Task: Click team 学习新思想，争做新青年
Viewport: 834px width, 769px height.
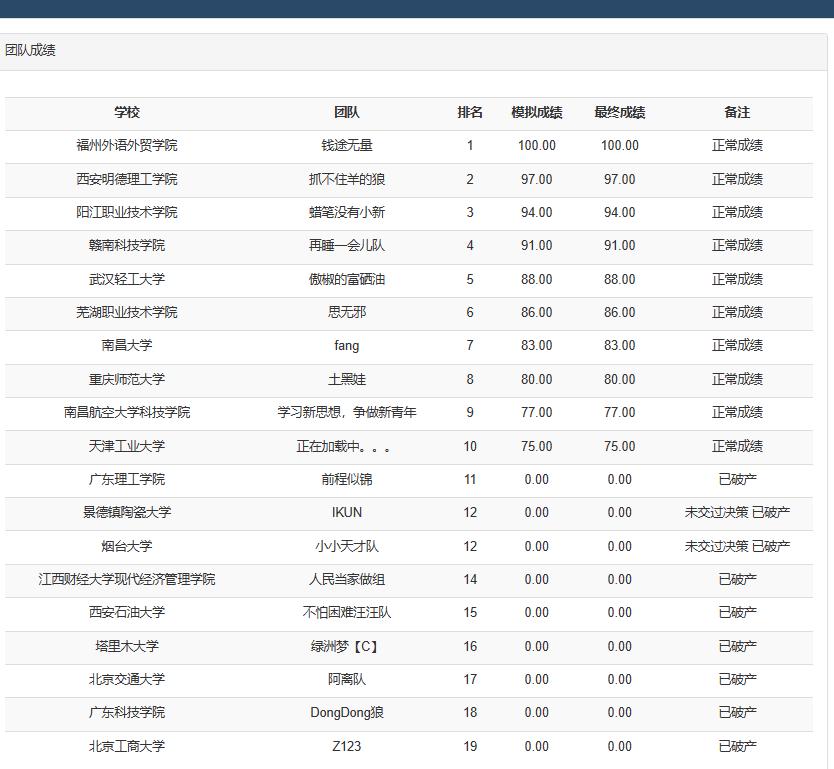Action: coord(347,412)
